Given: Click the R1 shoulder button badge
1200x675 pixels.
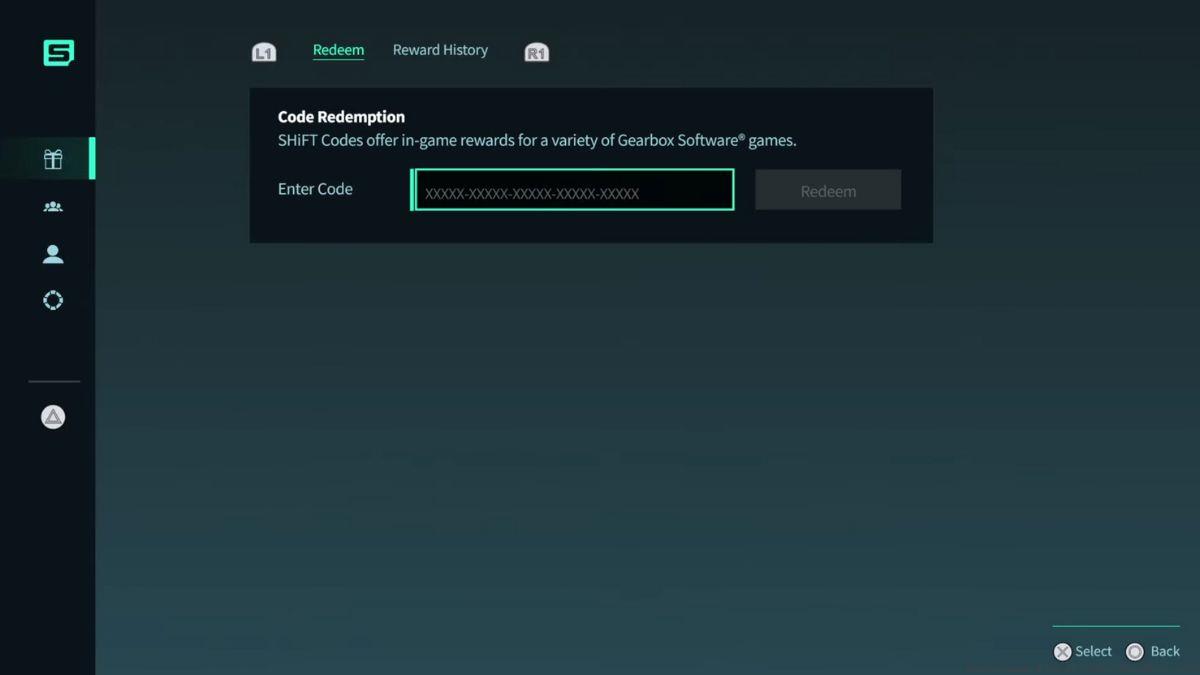Looking at the screenshot, I should tap(536, 50).
